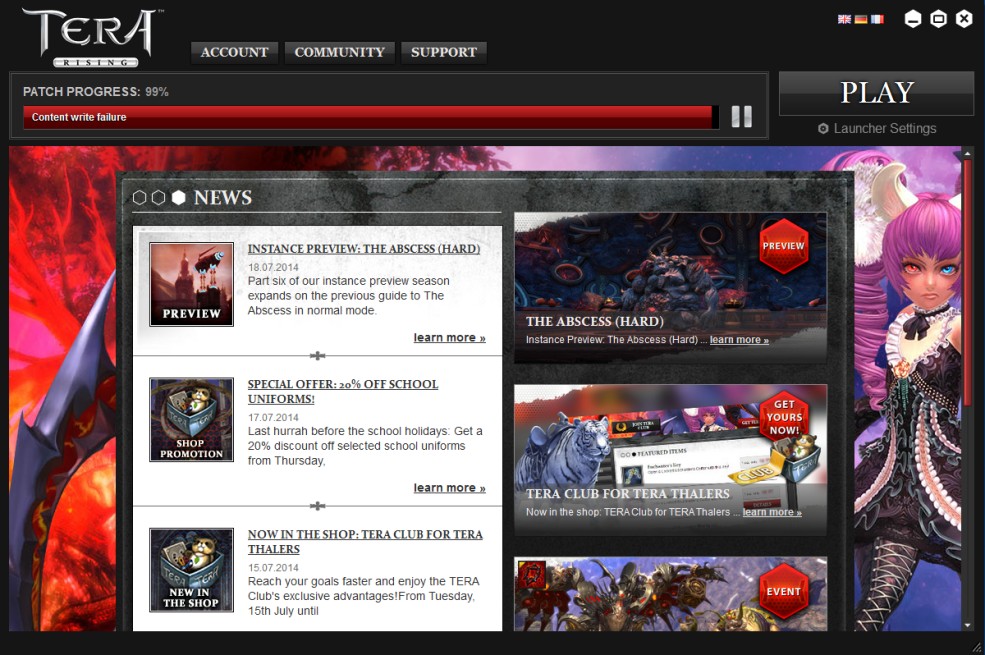Open The Abscess (Hard) banner image

coord(670,288)
